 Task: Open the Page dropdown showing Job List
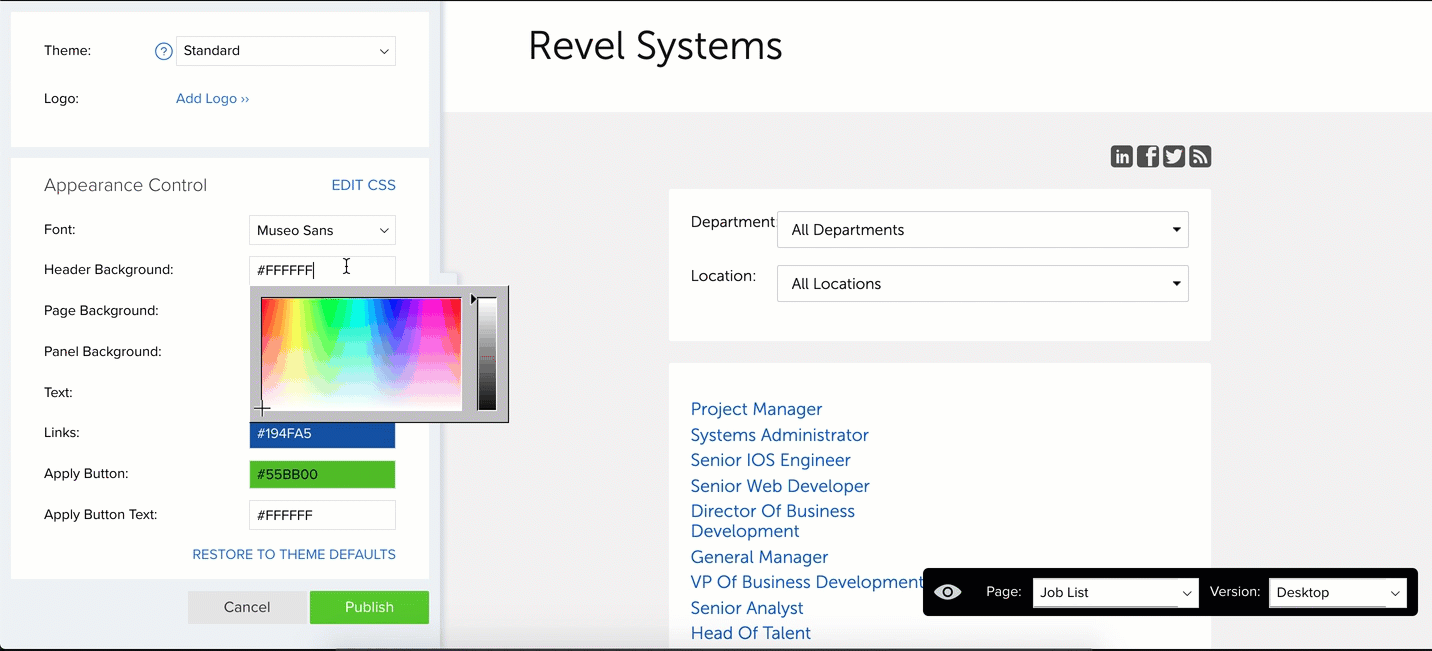pos(1115,592)
